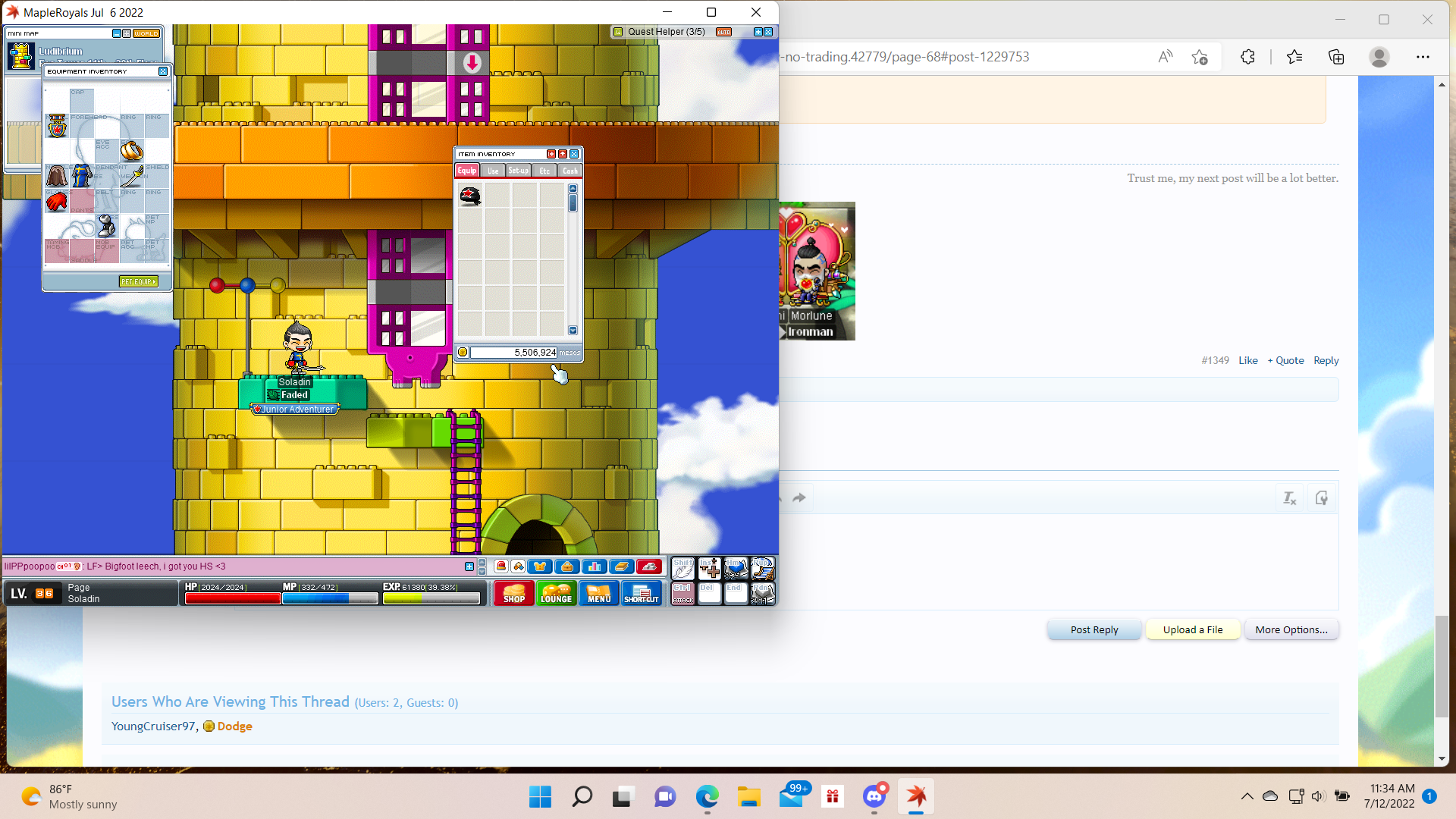Open the stats bar chart icon

(595, 566)
